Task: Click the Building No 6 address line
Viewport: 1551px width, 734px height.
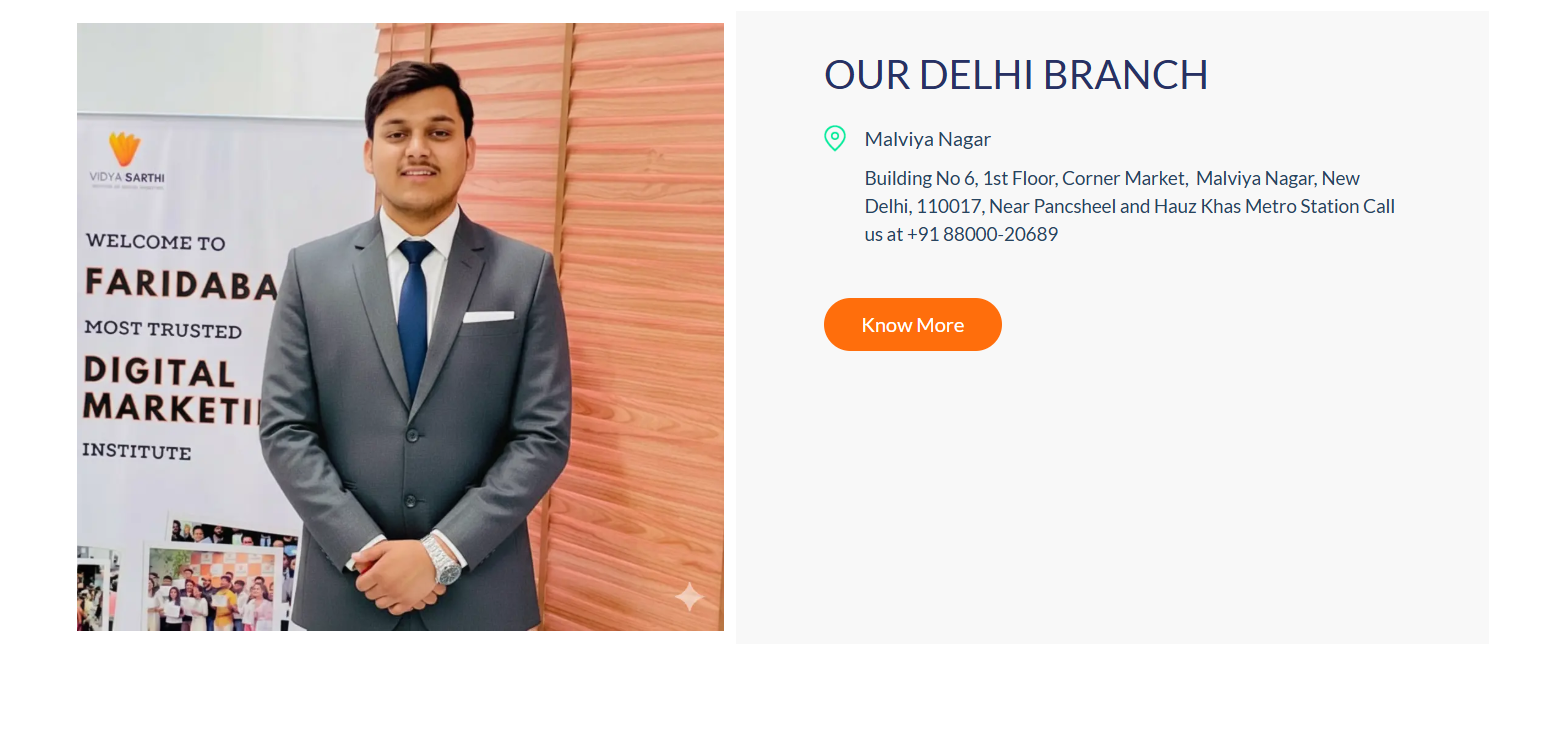Action: (x=1112, y=179)
